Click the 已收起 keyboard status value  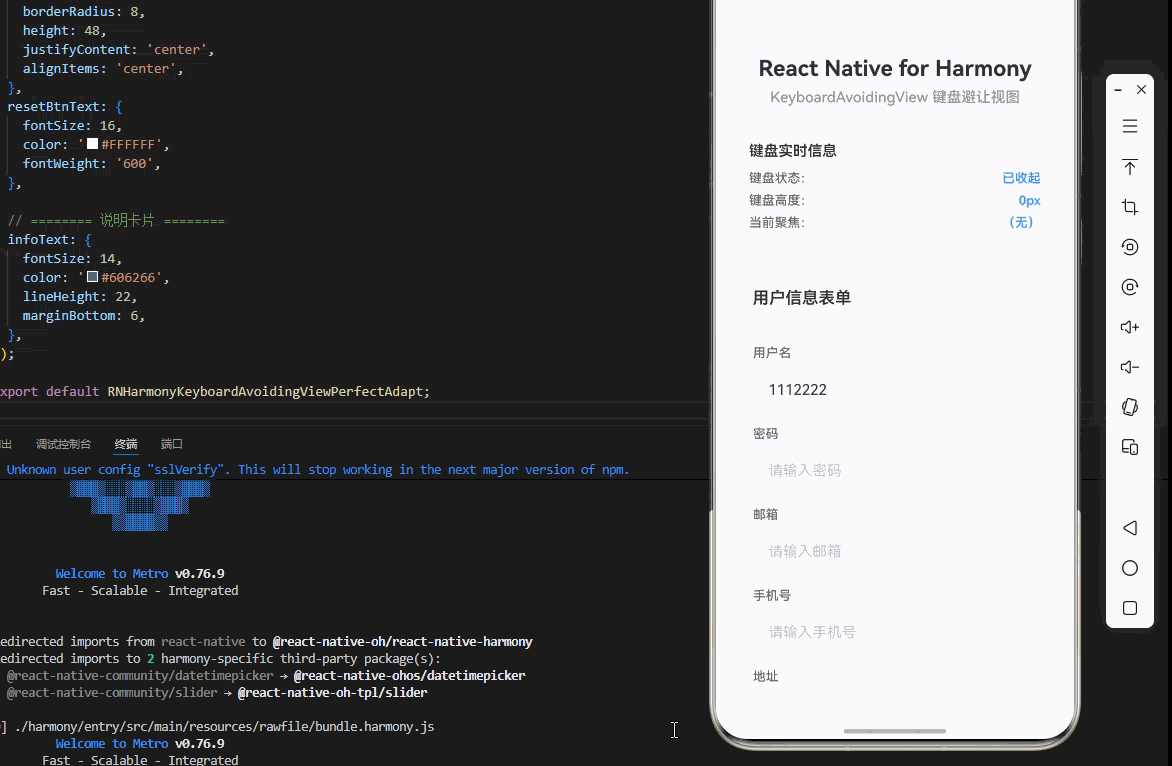point(1021,178)
